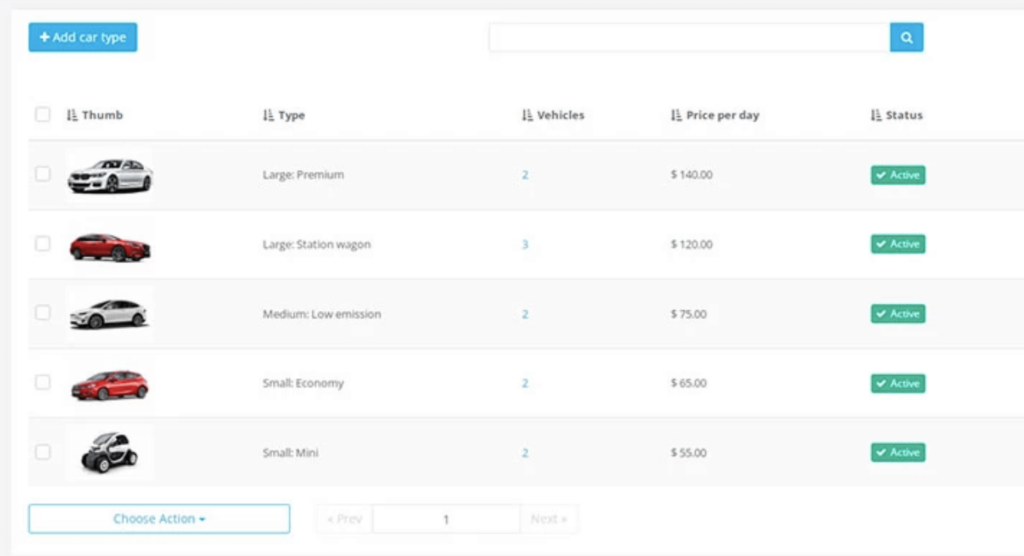Screen dimensions: 1024x556
Task: Toggle Active status of Small: Mini
Action: [x=898, y=452]
